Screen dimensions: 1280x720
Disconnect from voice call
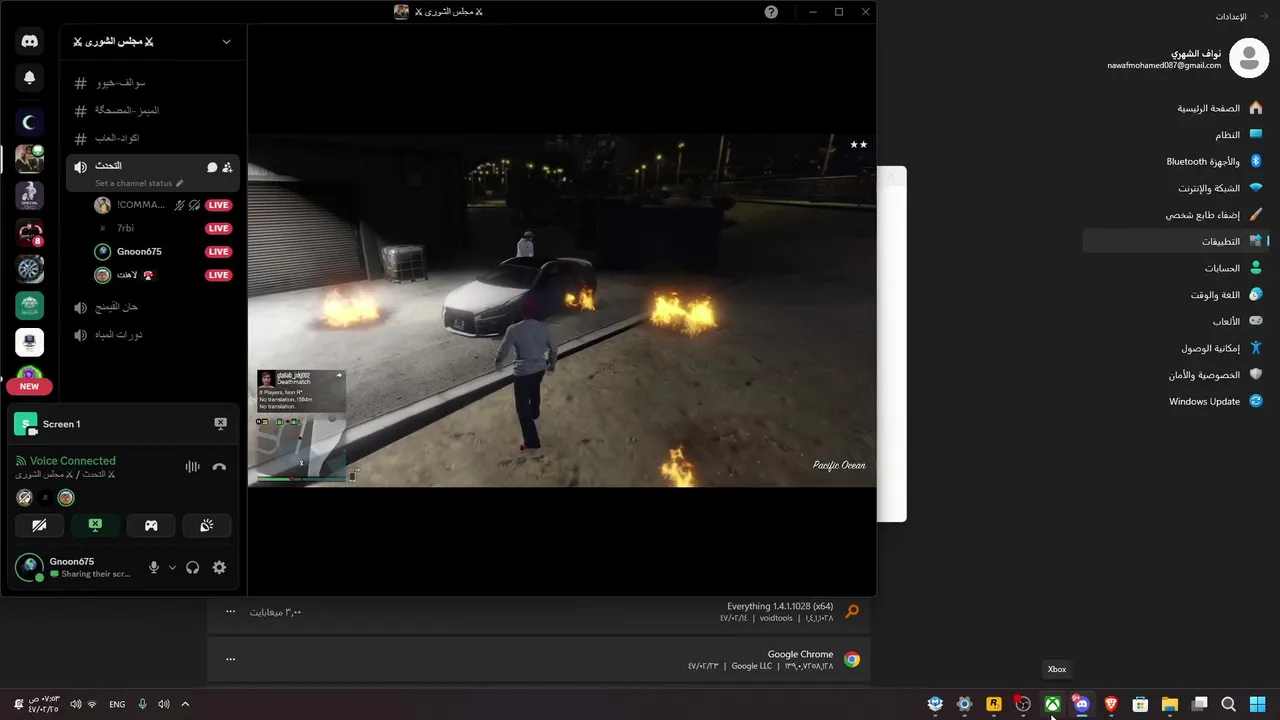[x=219, y=467]
